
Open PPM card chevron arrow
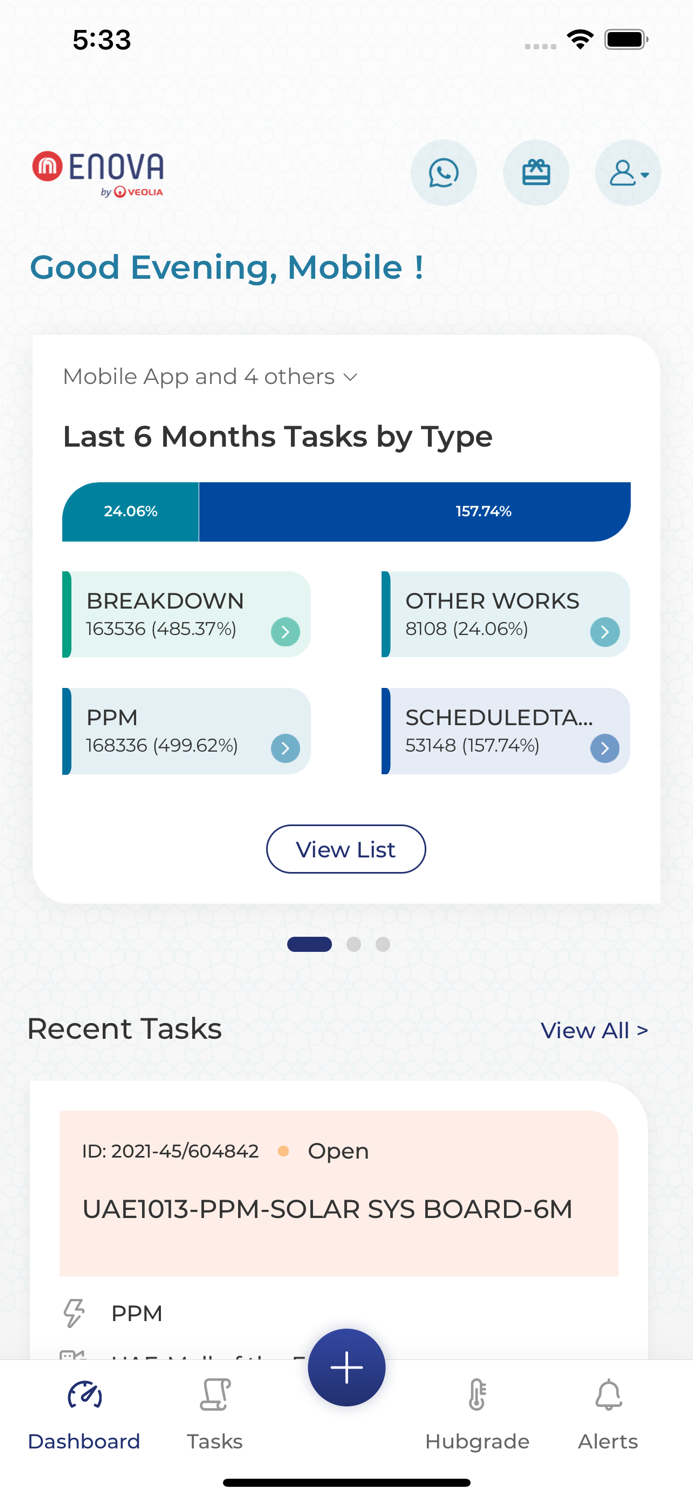pos(285,748)
